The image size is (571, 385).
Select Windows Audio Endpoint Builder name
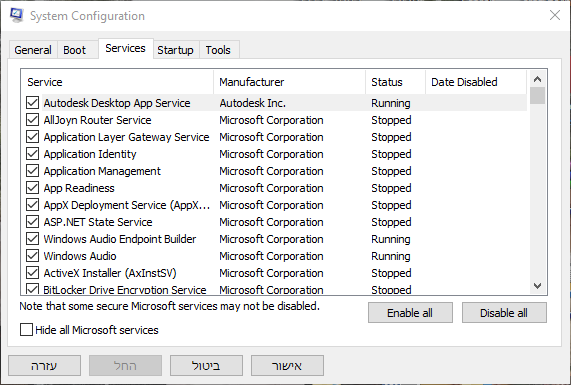click(x=120, y=239)
